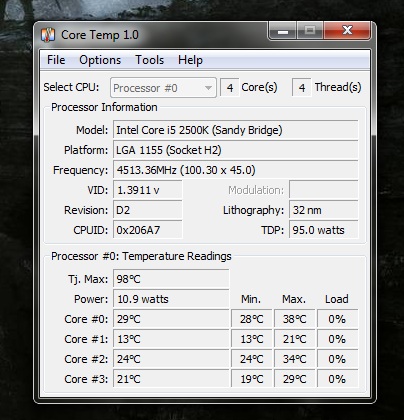
Task: Expand the Select CPU Processor #0 dropdown
Action: pyautogui.click(x=163, y=88)
